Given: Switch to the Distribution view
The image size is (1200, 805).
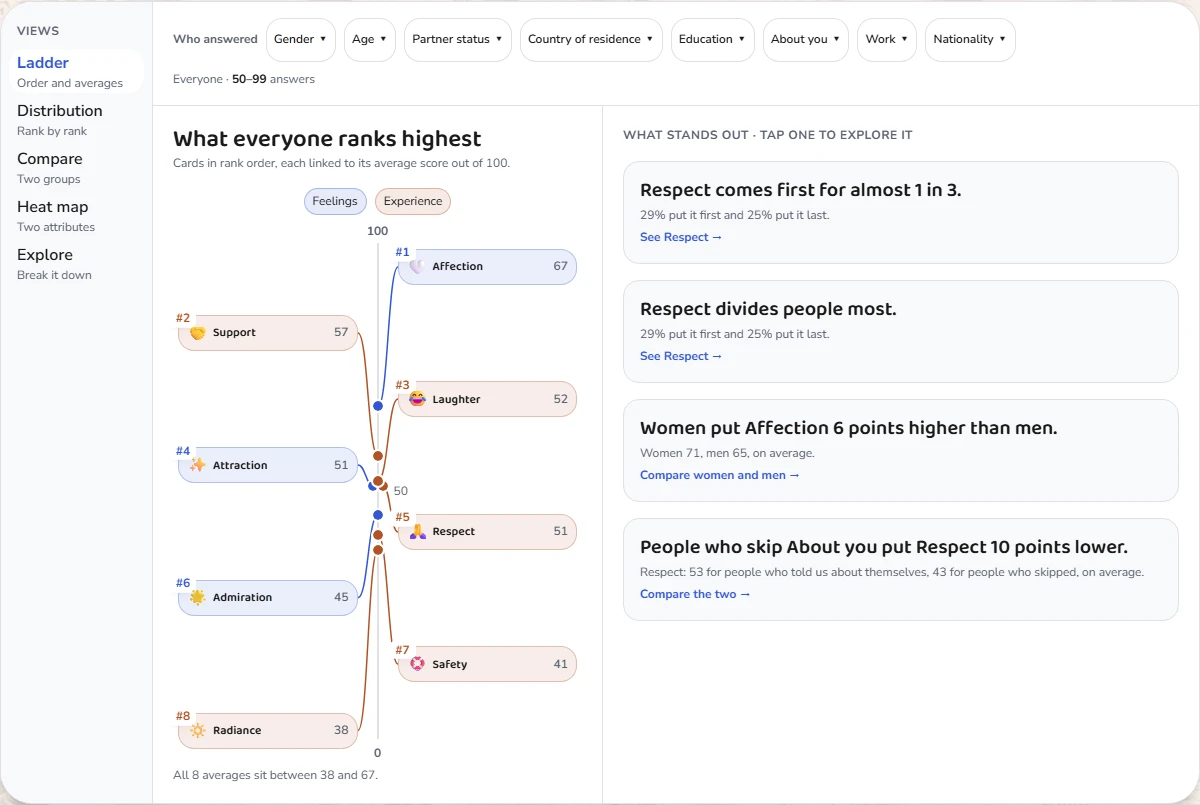Looking at the screenshot, I should pyautogui.click(x=77, y=120).
